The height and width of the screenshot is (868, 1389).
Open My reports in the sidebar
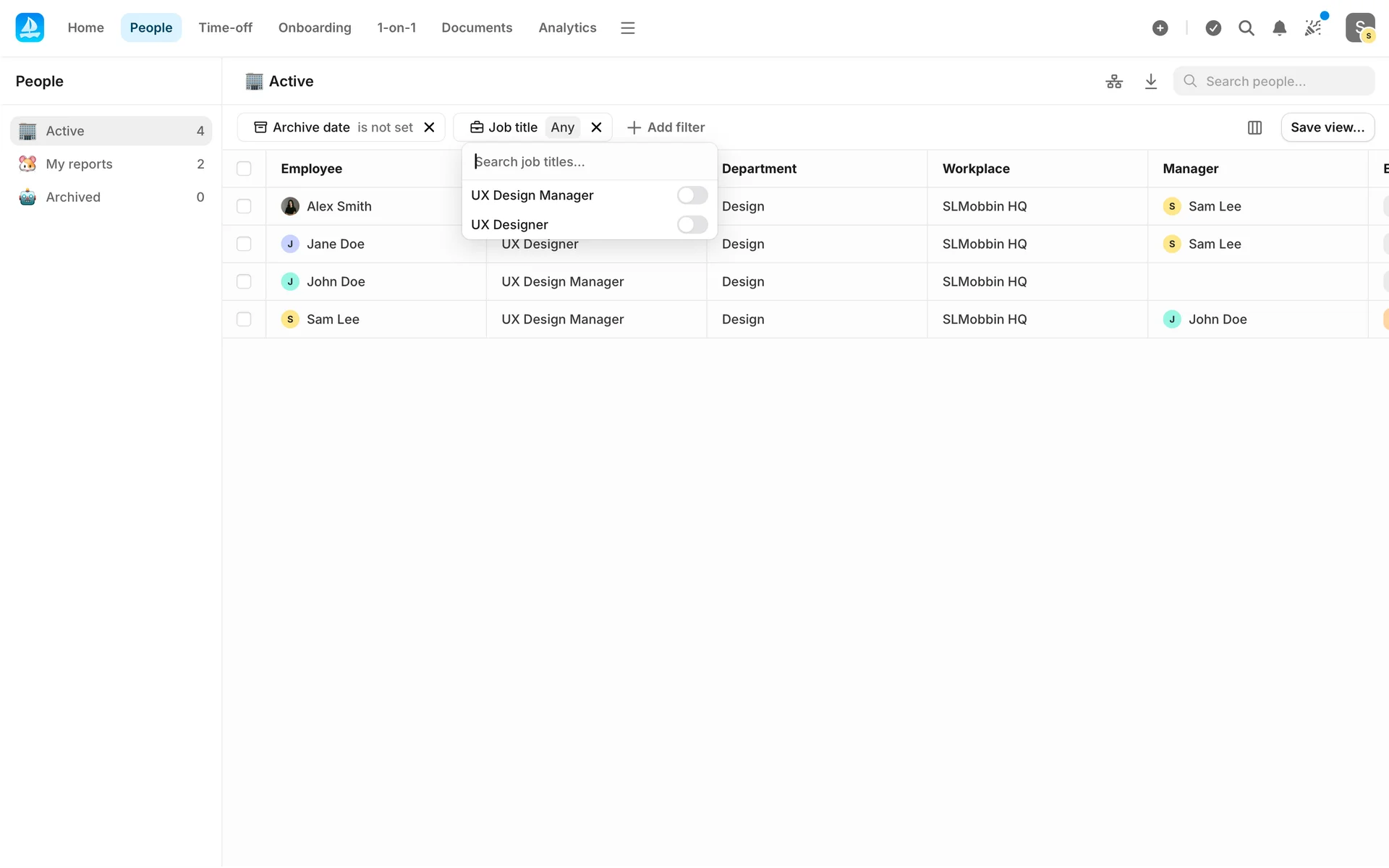(80, 164)
